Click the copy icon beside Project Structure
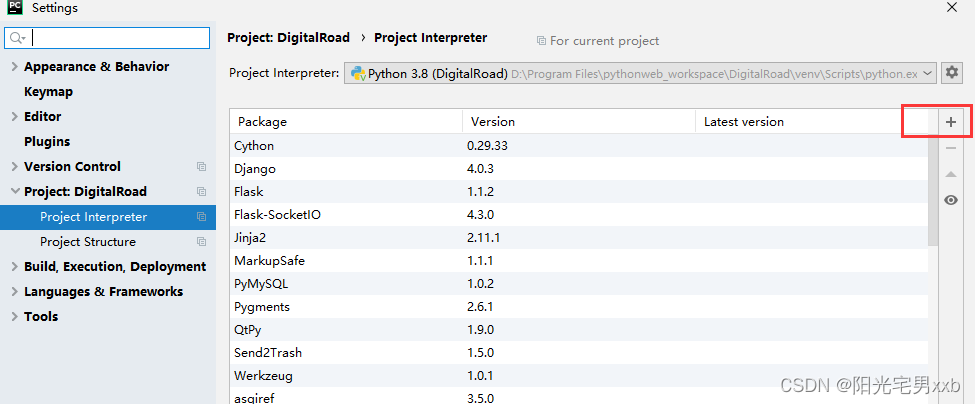 coord(201,242)
